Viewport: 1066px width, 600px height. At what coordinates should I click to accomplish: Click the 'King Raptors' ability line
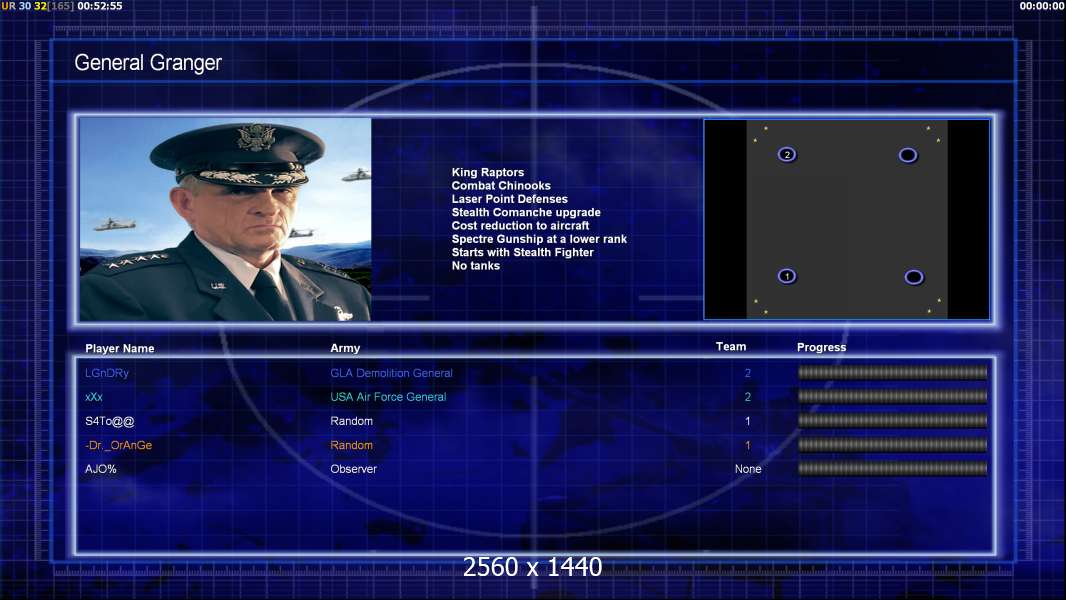pyautogui.click(x=487, y=173)
